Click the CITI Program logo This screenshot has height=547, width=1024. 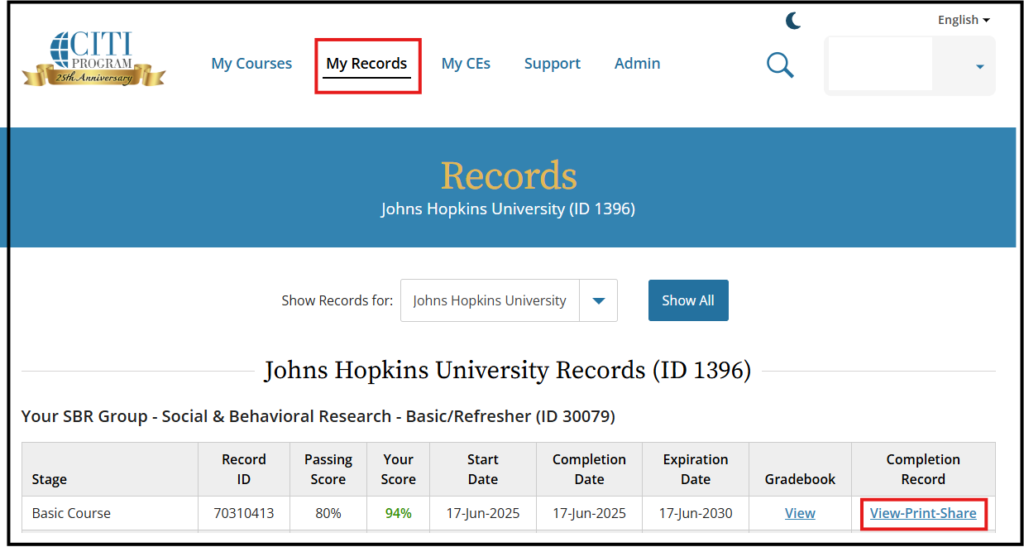tap(94, 59)
